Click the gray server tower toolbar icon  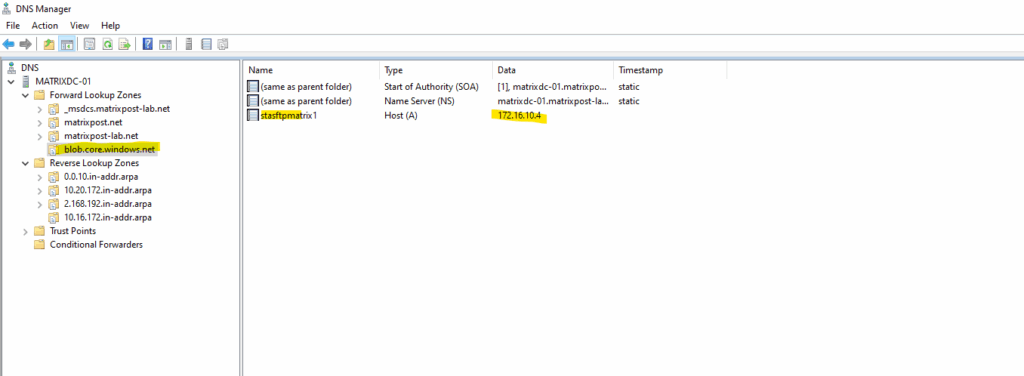(189, 44)
